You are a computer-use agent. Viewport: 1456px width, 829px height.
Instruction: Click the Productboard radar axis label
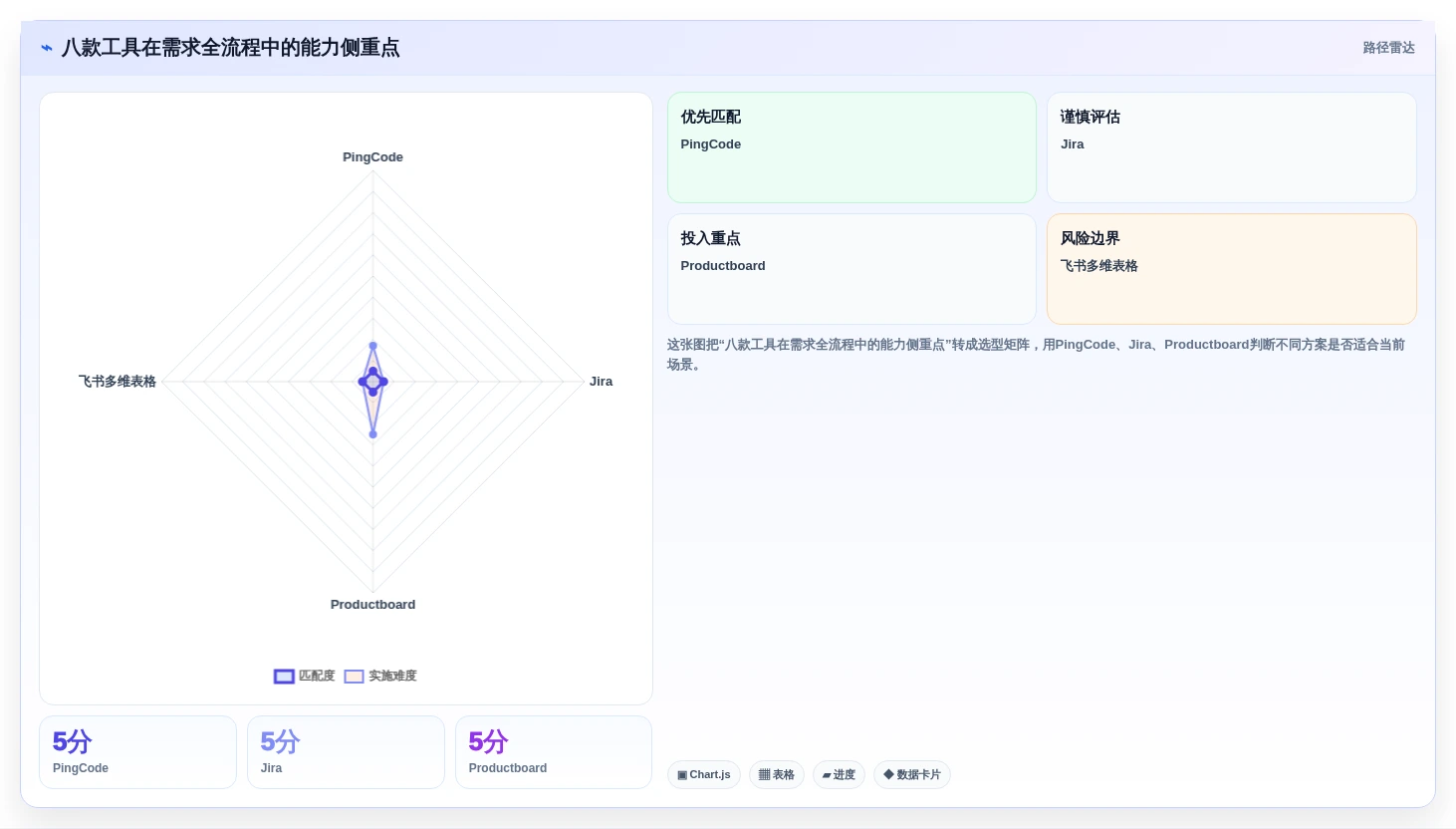(372, 605)
